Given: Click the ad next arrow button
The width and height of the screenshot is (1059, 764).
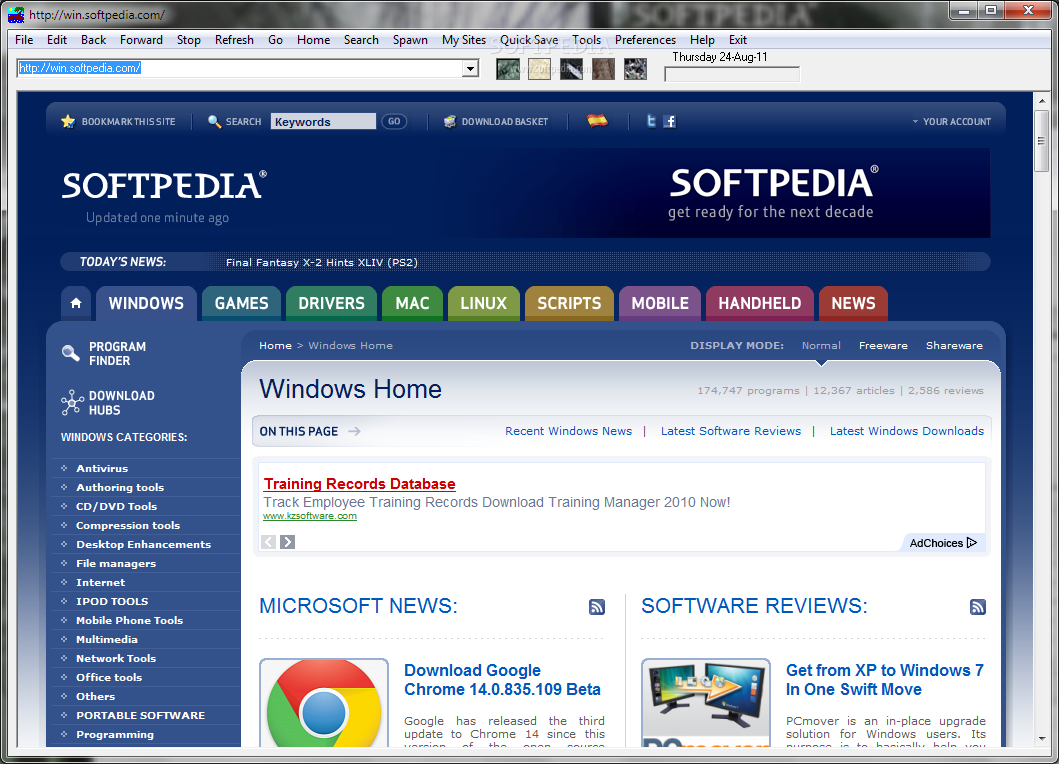Looking at the screenshot, I should [288, 542].
